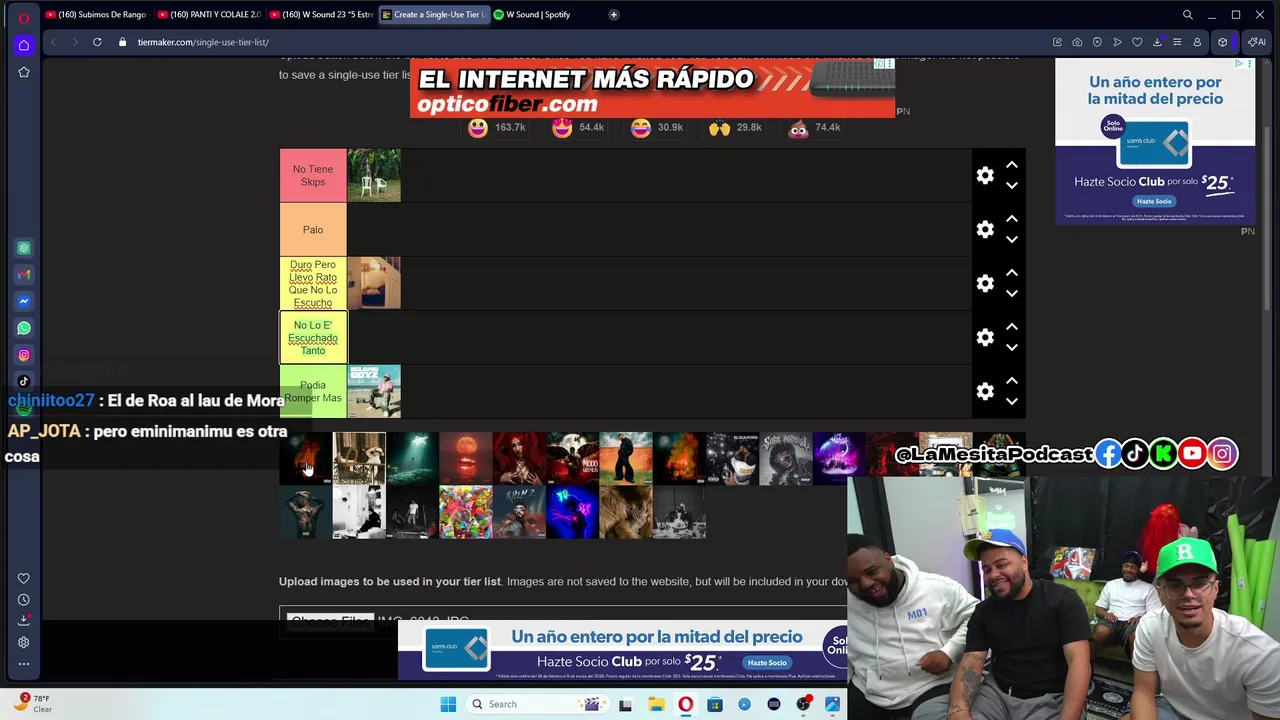Open settings gear for Palo row
Screen dimensions: 1280x720
click(x=985, y=230)
